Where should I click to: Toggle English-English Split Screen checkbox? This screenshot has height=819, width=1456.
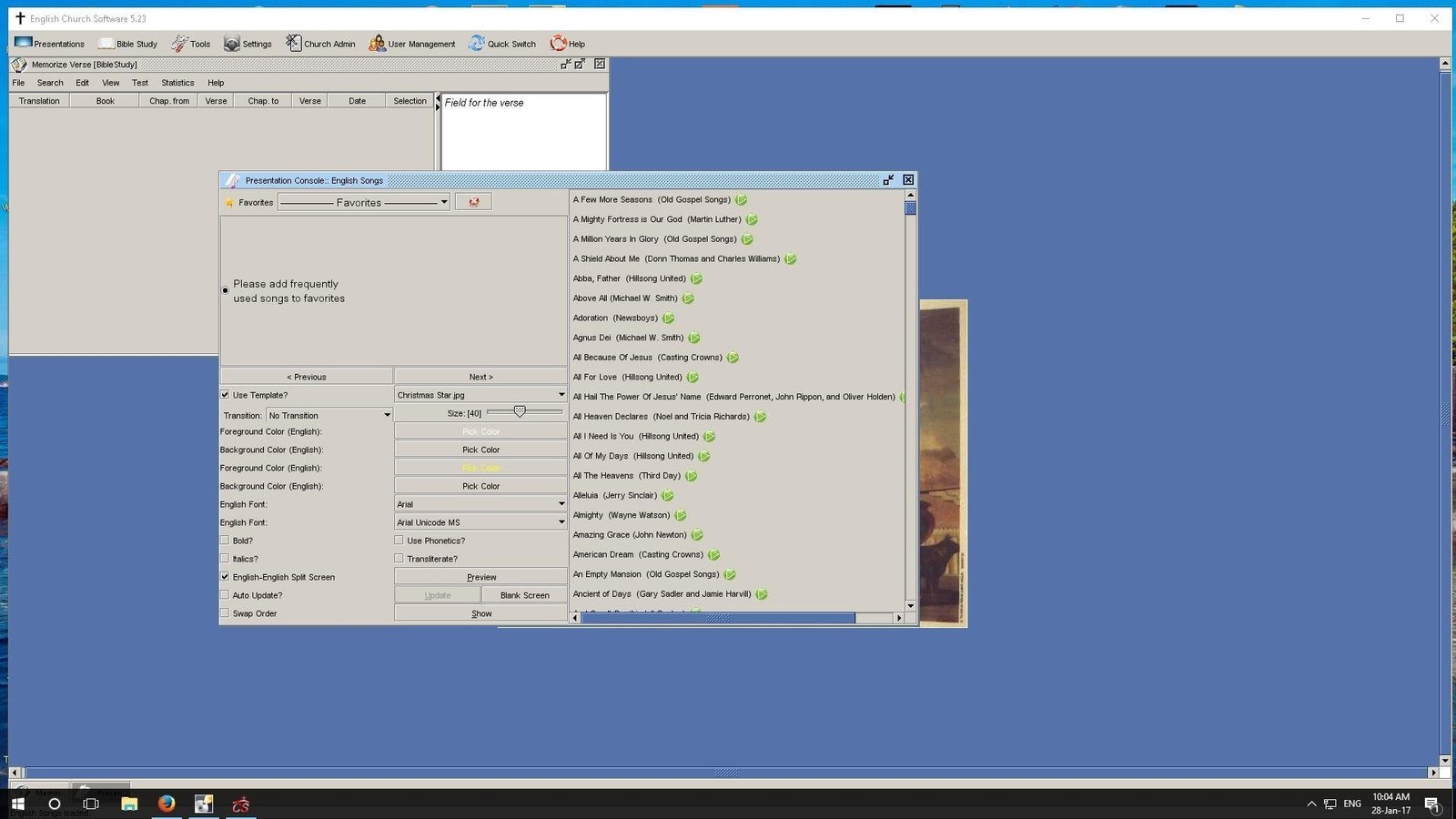tap(225, 577)
